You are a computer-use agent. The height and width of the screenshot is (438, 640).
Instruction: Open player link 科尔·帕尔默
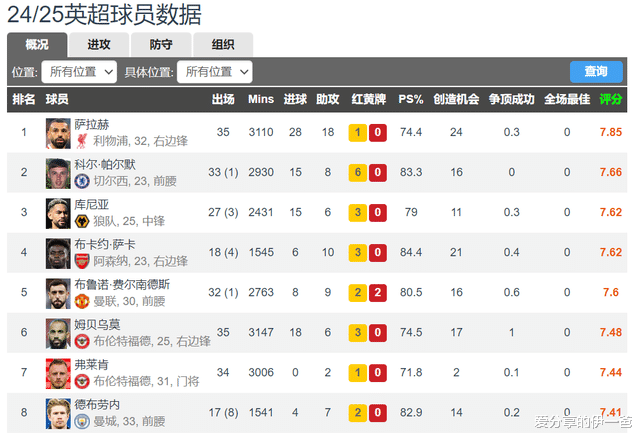(105, 165)
